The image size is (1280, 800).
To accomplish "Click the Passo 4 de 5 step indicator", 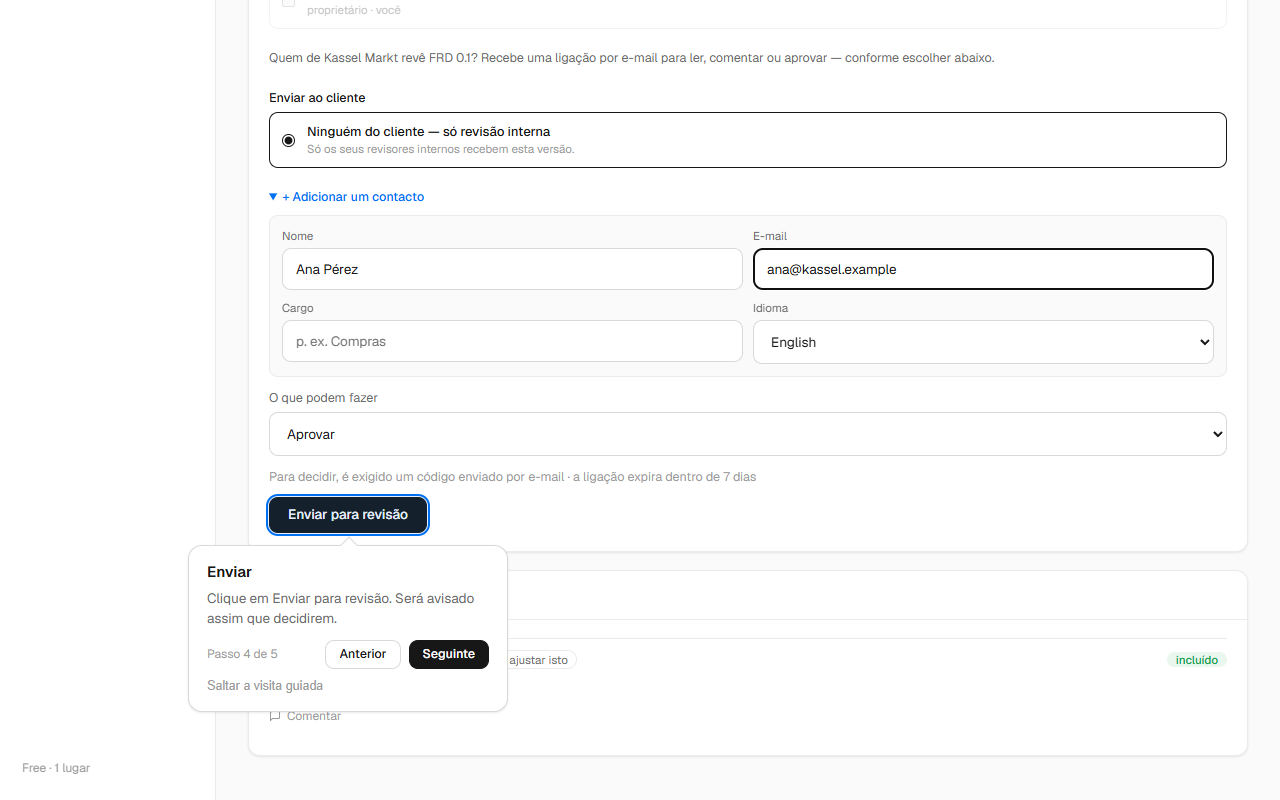I will tap(242, 654).
